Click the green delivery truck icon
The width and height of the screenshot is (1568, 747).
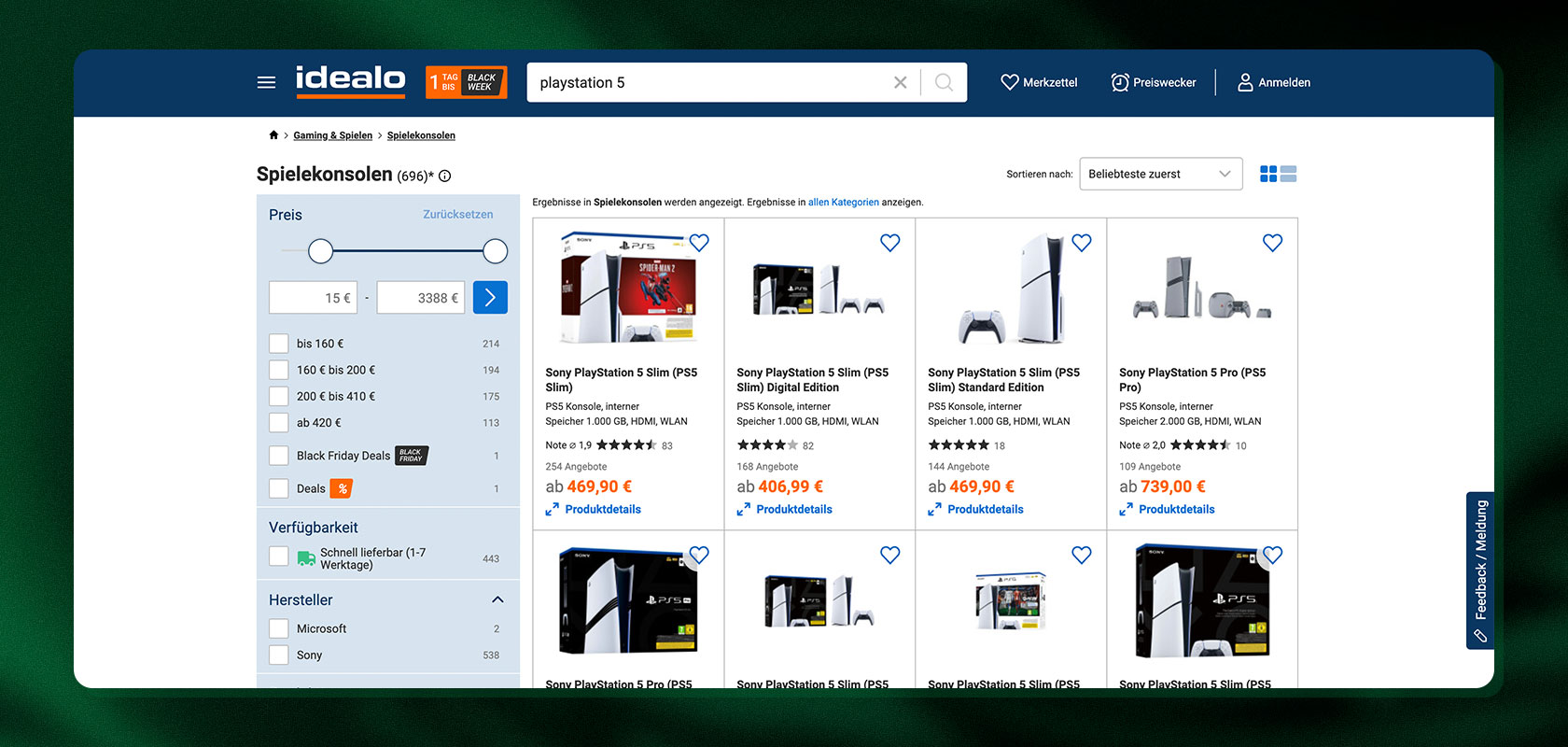306,558
